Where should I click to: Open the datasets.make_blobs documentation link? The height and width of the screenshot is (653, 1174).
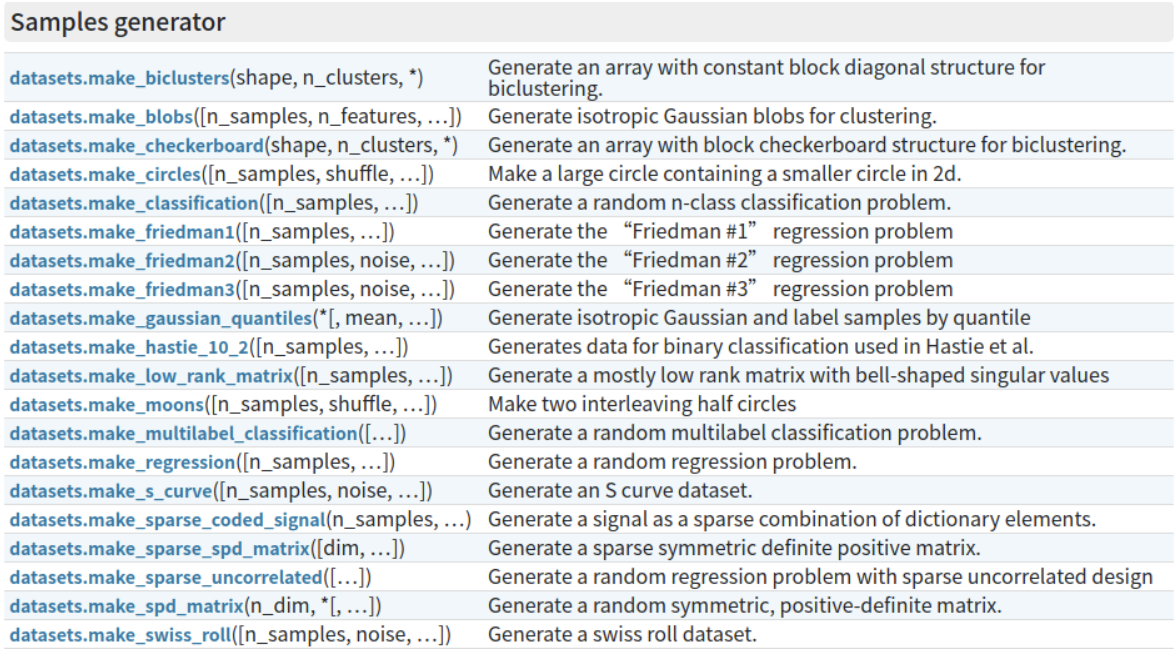point(101,117)
